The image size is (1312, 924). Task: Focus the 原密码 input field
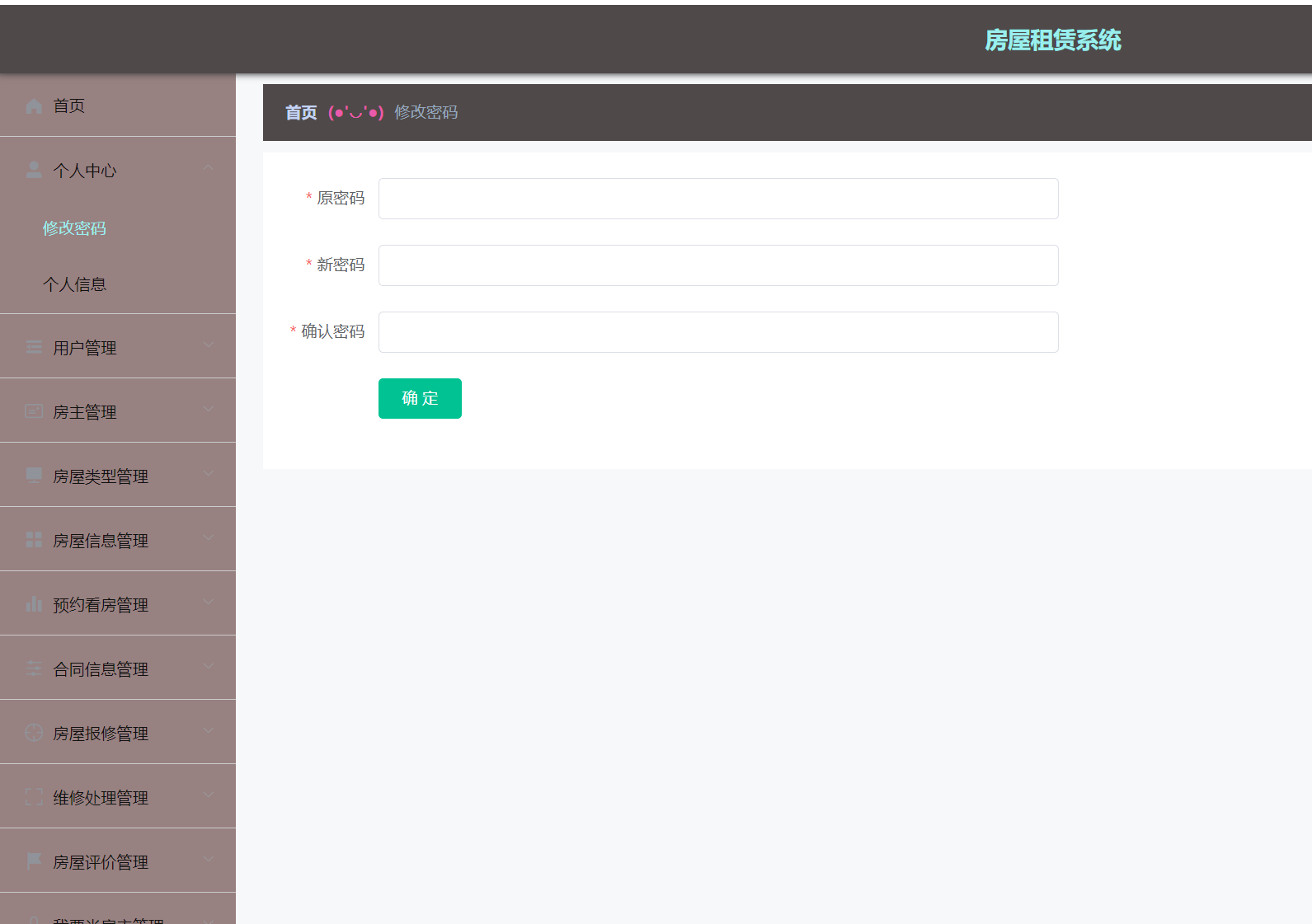click(718, 199)
